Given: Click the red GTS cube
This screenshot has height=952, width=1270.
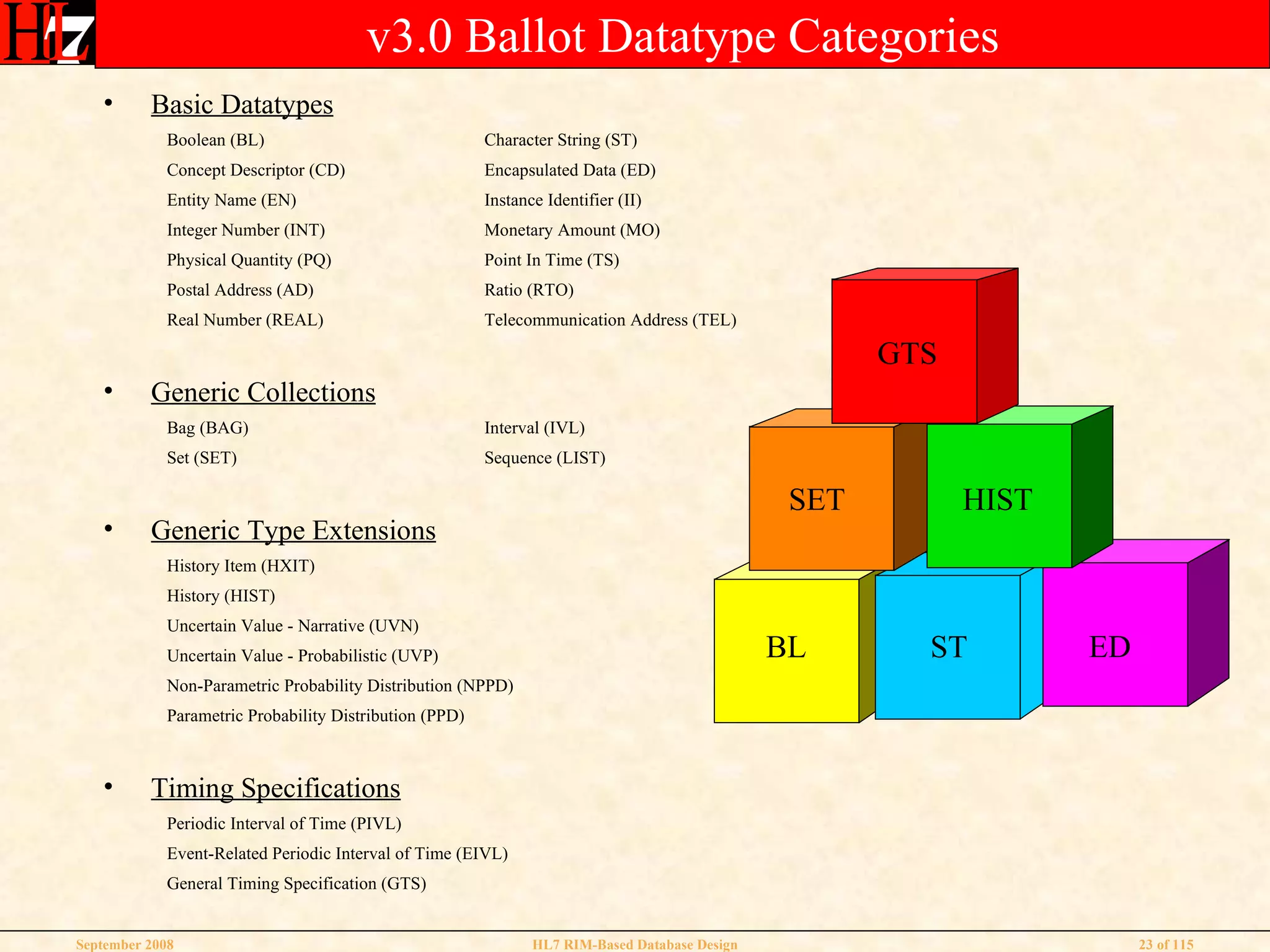Looking at the screenshot, I should coord(905,352).
